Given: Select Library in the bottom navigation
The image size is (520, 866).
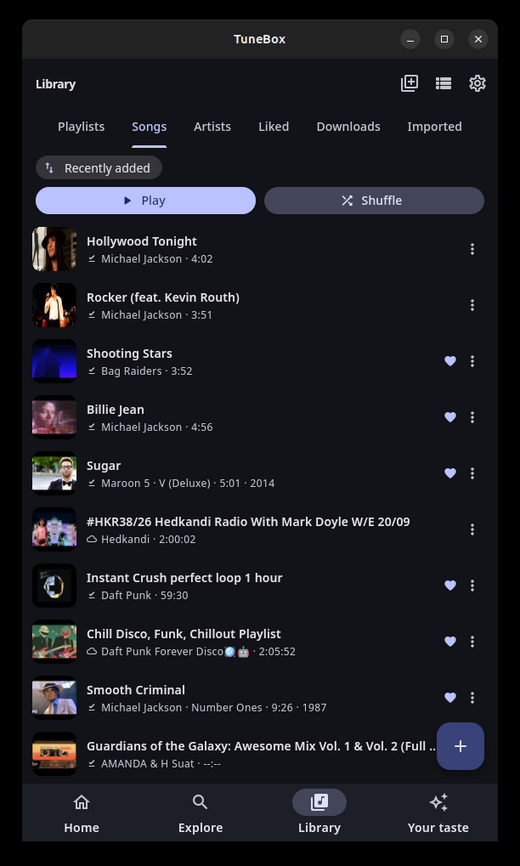Looking at the screenshot, I should (319, 813).
